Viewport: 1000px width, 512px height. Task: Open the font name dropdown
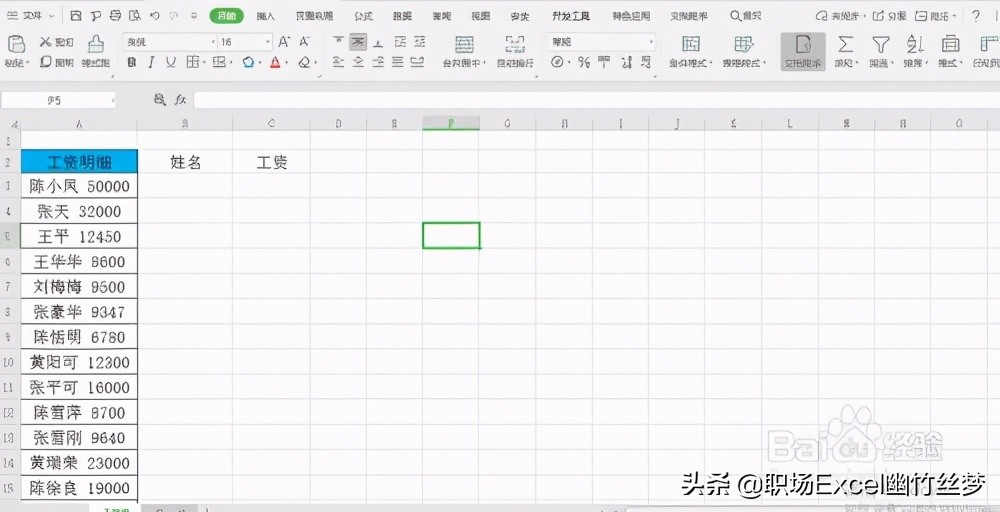click(213, 42)
